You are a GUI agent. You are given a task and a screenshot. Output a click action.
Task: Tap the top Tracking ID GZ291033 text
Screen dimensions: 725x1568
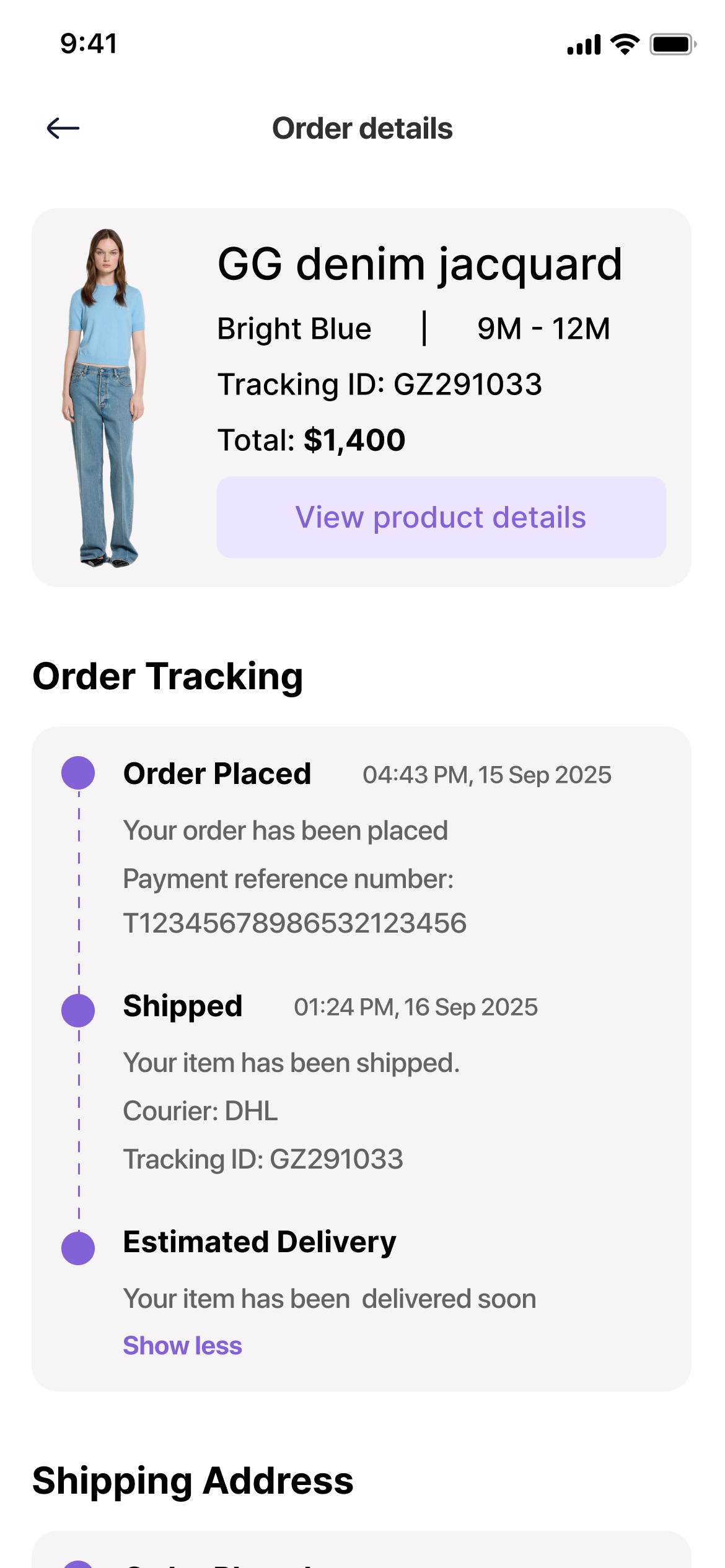379,385
